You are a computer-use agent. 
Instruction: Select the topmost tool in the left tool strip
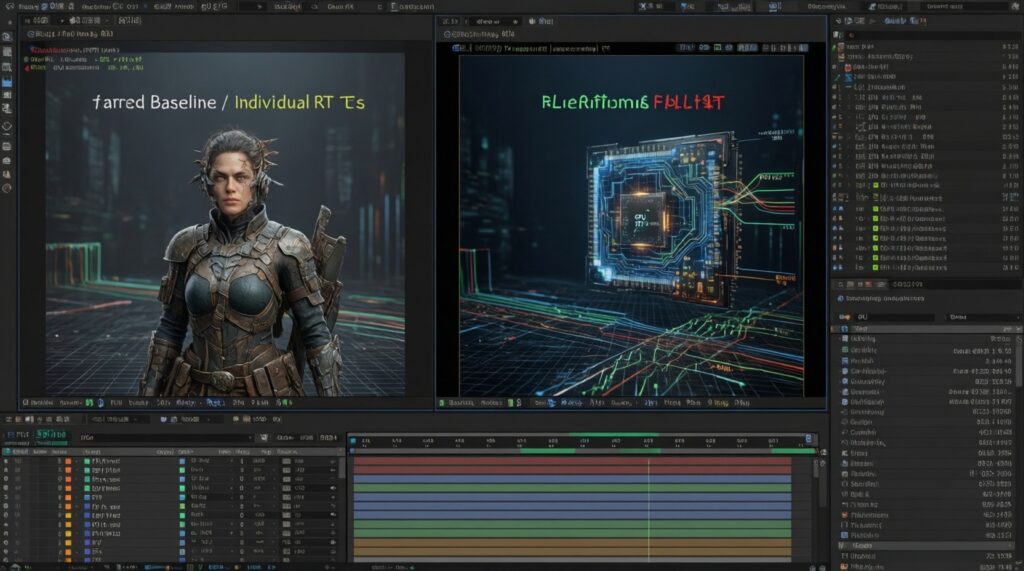pos(7,36)
